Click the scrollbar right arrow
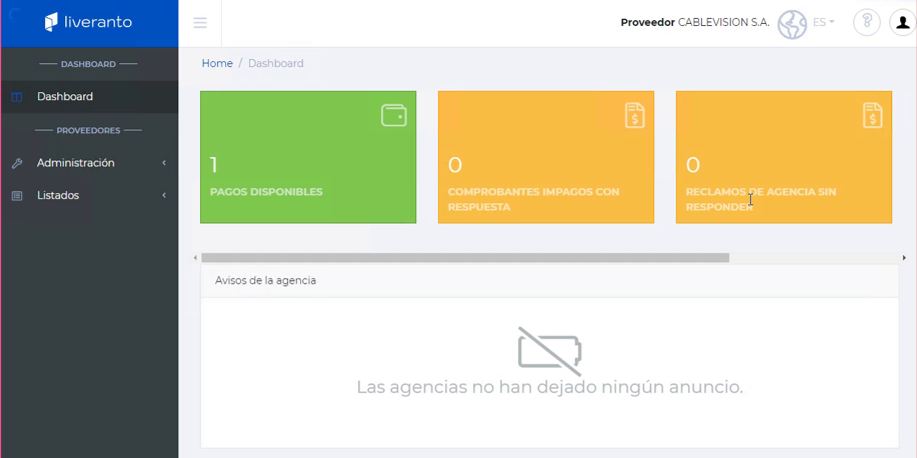The width and height of the screenshot is (917, 458). pyautogui.click(x=904, y=257)
